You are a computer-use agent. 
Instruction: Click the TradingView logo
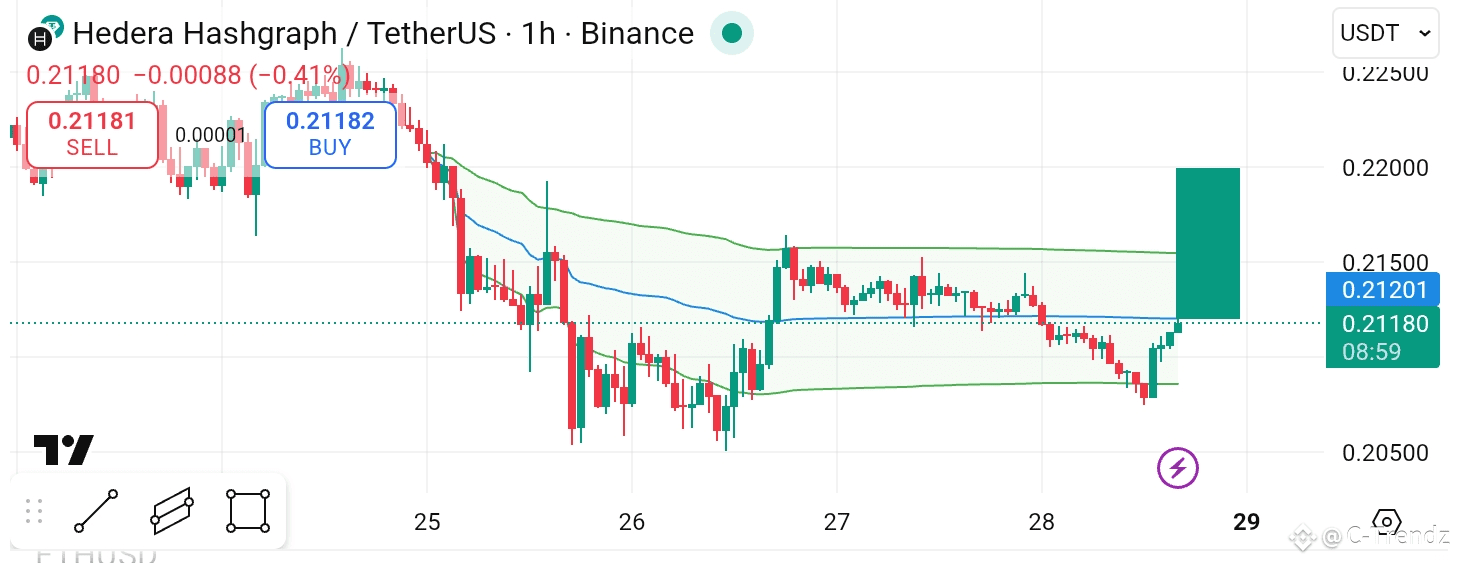64,450
